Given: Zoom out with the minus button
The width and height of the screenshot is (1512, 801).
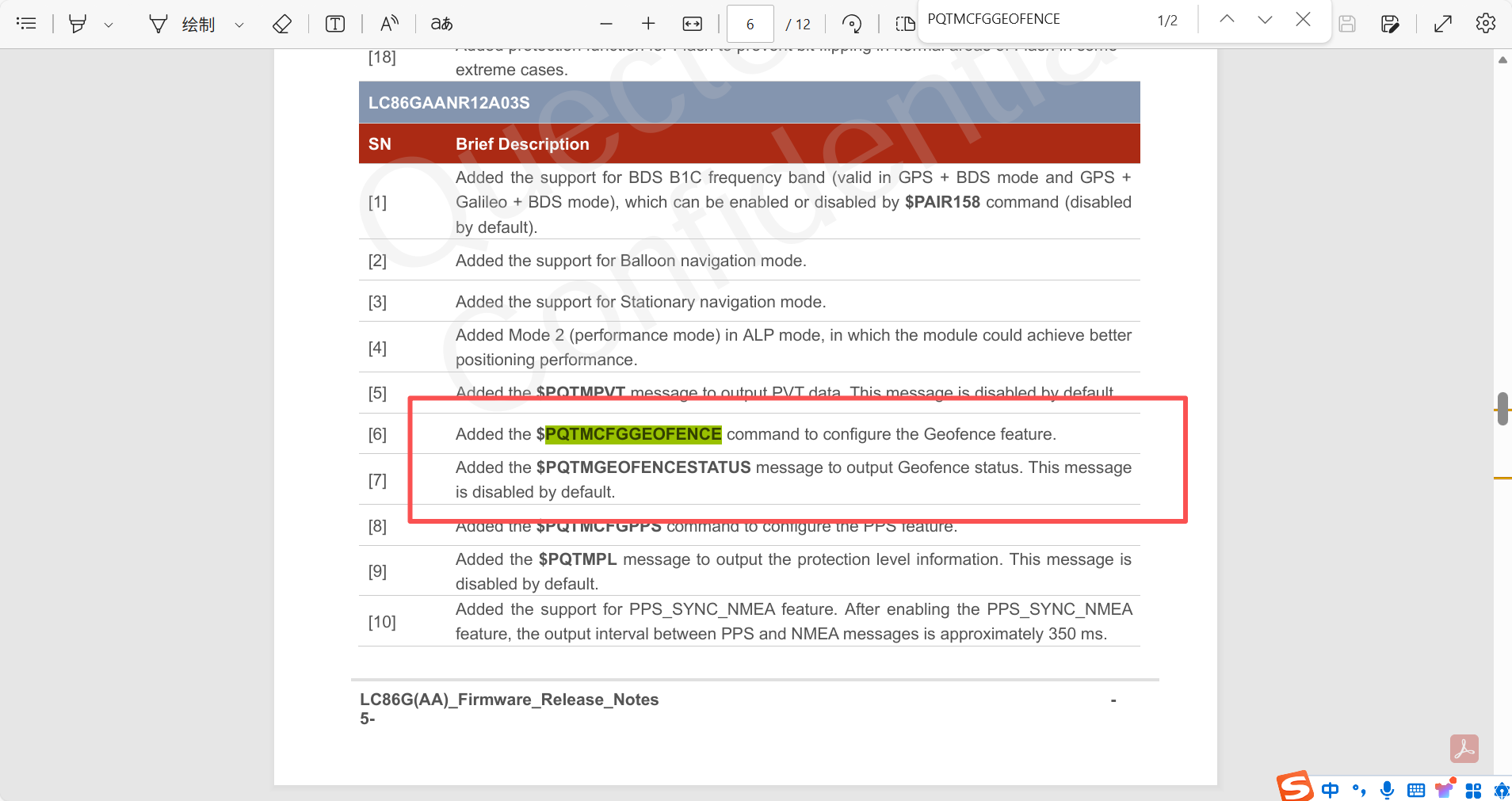Looking at the screenshot, I should (606, 24).
